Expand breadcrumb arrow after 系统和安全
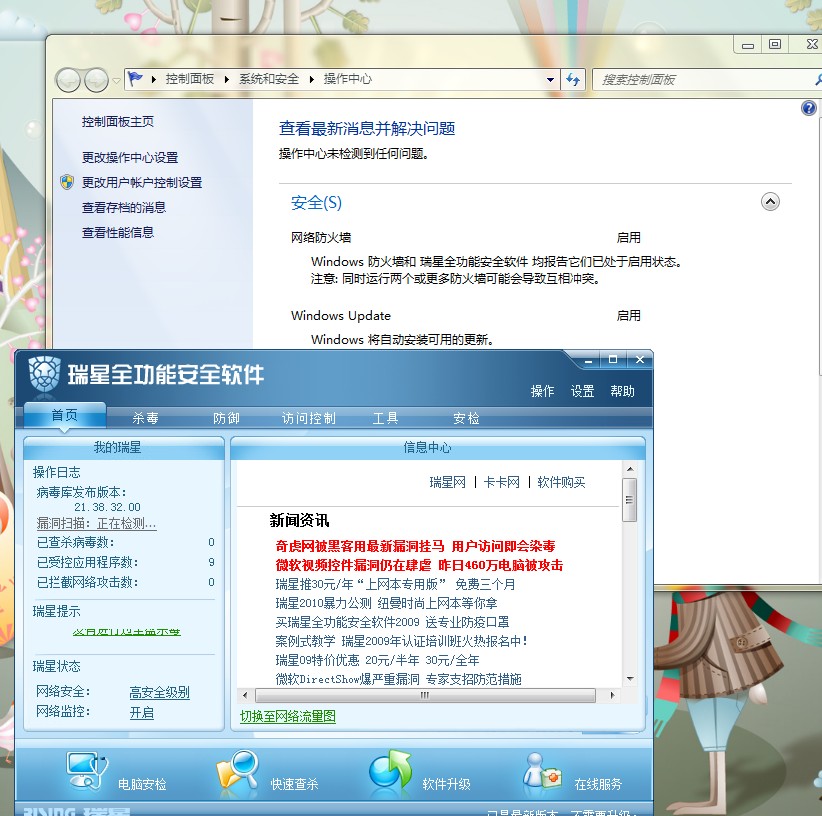Viewport: 822px width, 816px height. click(311, 79)
